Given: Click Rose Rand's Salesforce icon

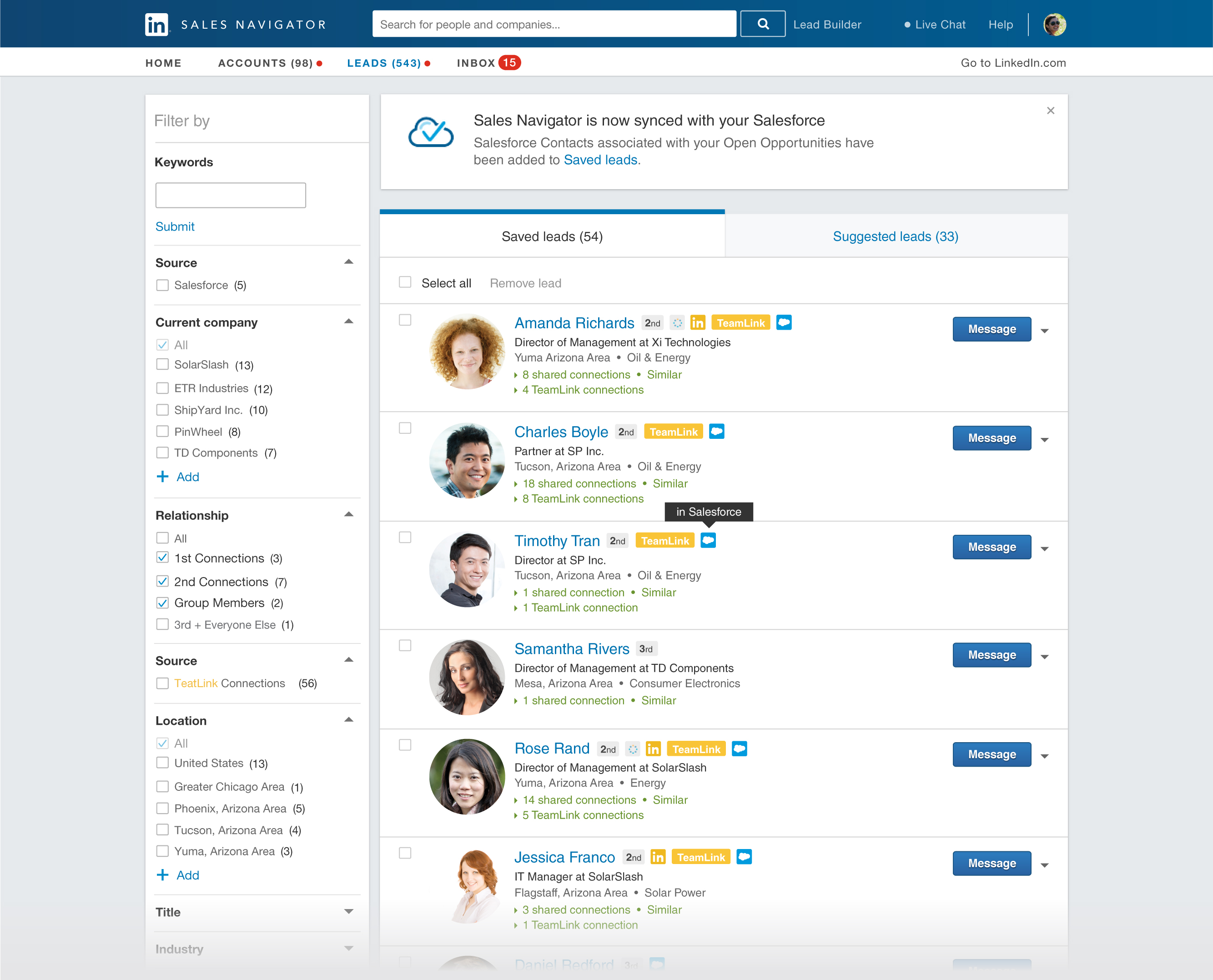Looking at the screenshot, I should (x=739, y=749).
